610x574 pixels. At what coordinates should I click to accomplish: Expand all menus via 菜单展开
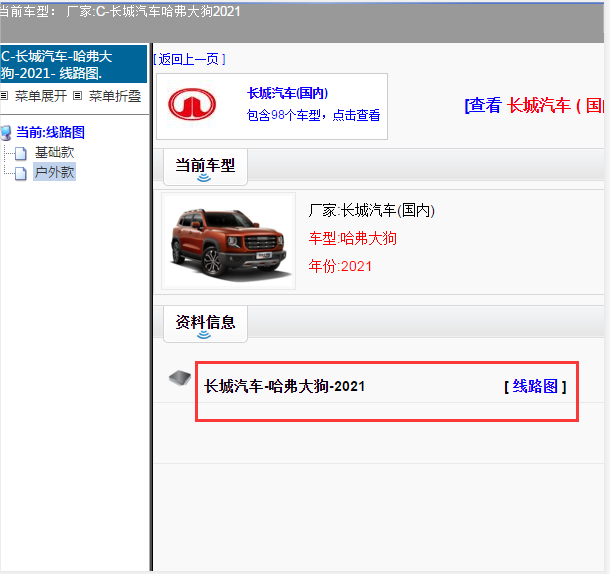[41, 96]
